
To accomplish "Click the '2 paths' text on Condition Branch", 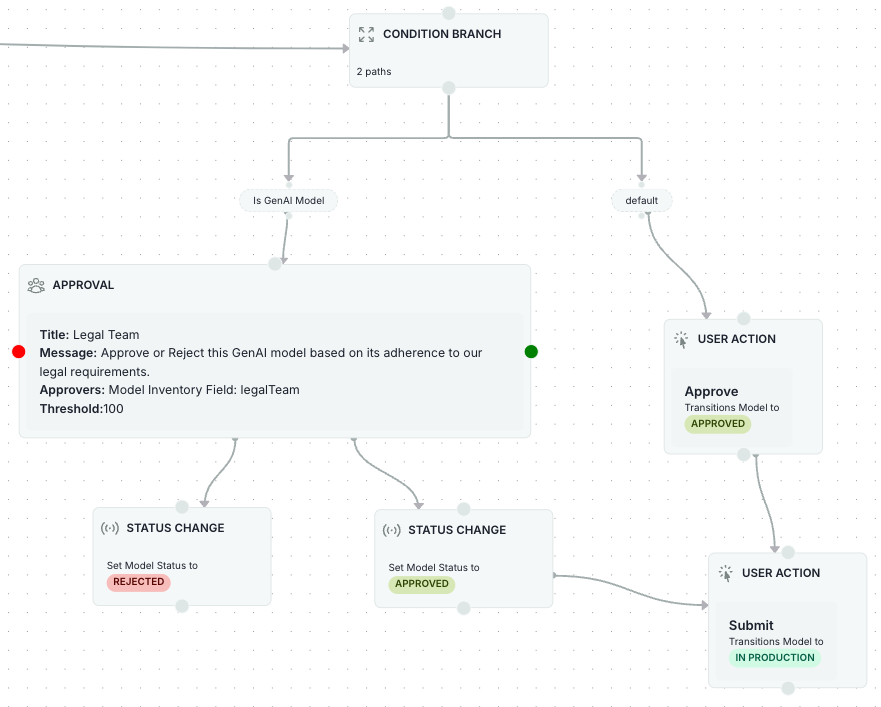I will tap(373, 71).
